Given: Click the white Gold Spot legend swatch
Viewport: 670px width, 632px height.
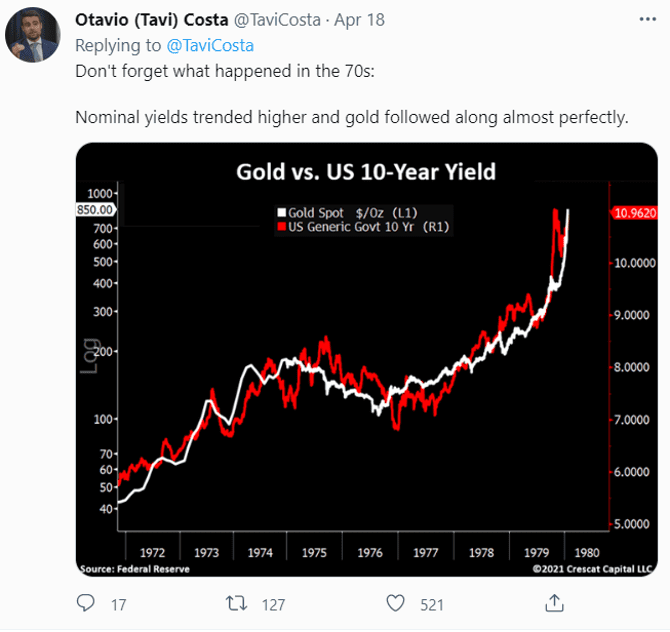Looking at the screenshot, I should (281, 213).
